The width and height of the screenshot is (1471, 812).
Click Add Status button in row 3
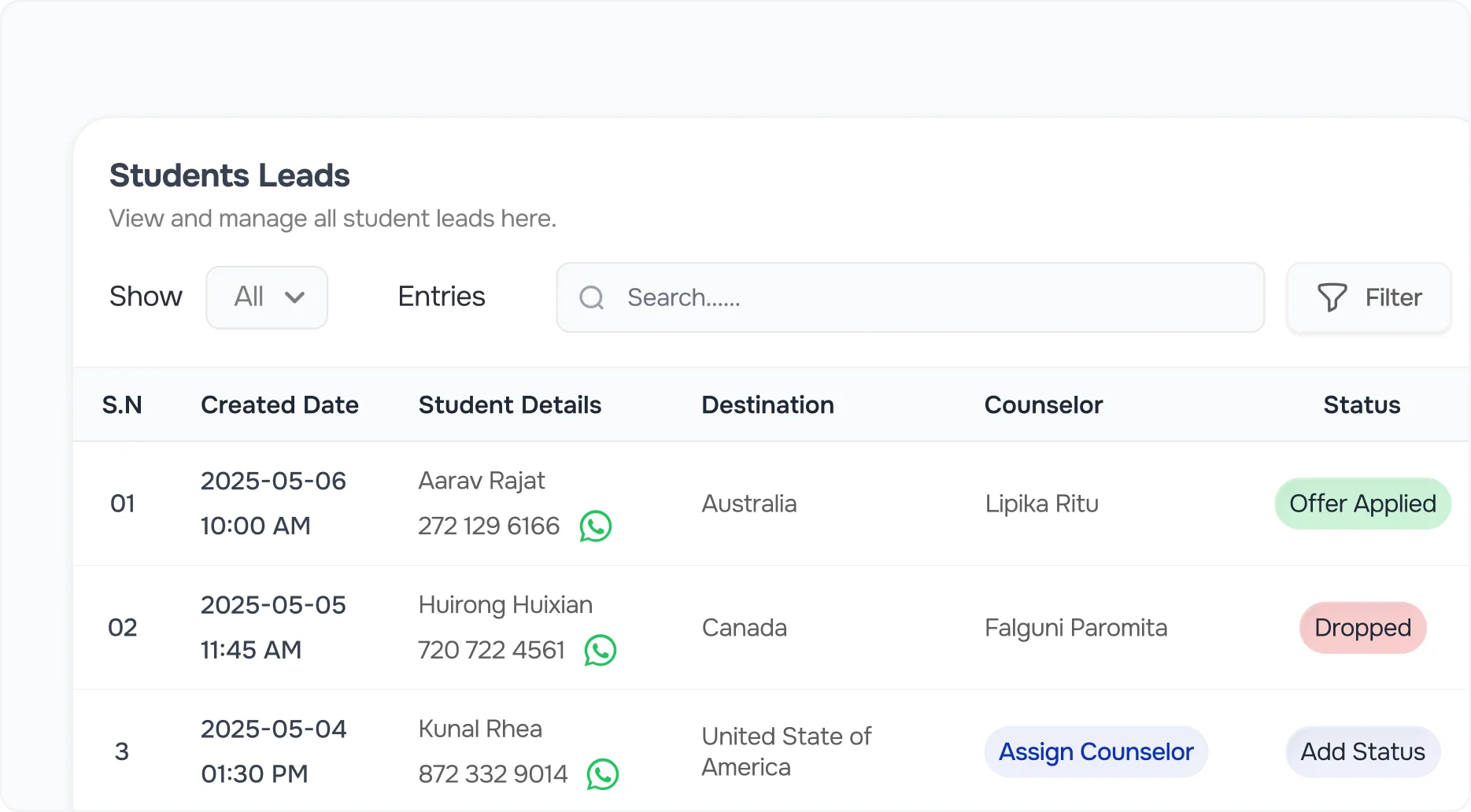tap(1362, 752)
